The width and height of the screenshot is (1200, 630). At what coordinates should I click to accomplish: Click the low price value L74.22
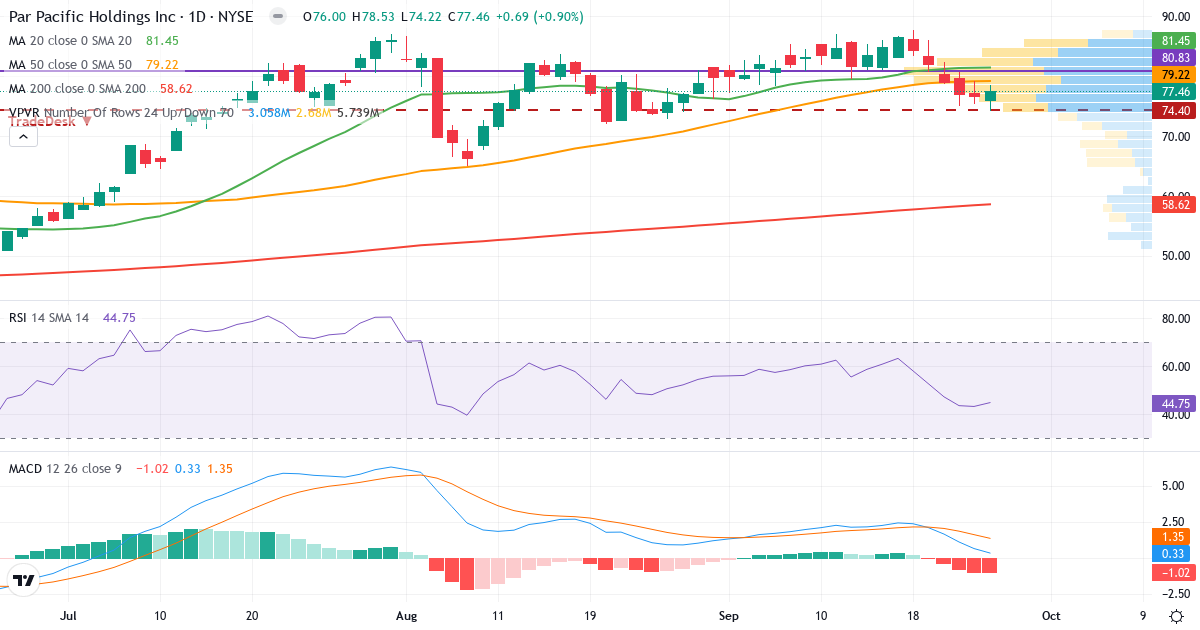tap(420, 17)
